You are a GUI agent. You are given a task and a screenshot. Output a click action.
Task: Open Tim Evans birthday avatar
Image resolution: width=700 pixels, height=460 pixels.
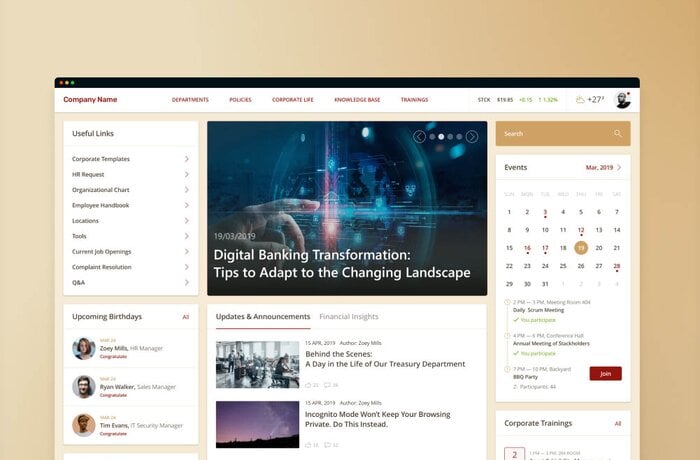pos(84,425)
